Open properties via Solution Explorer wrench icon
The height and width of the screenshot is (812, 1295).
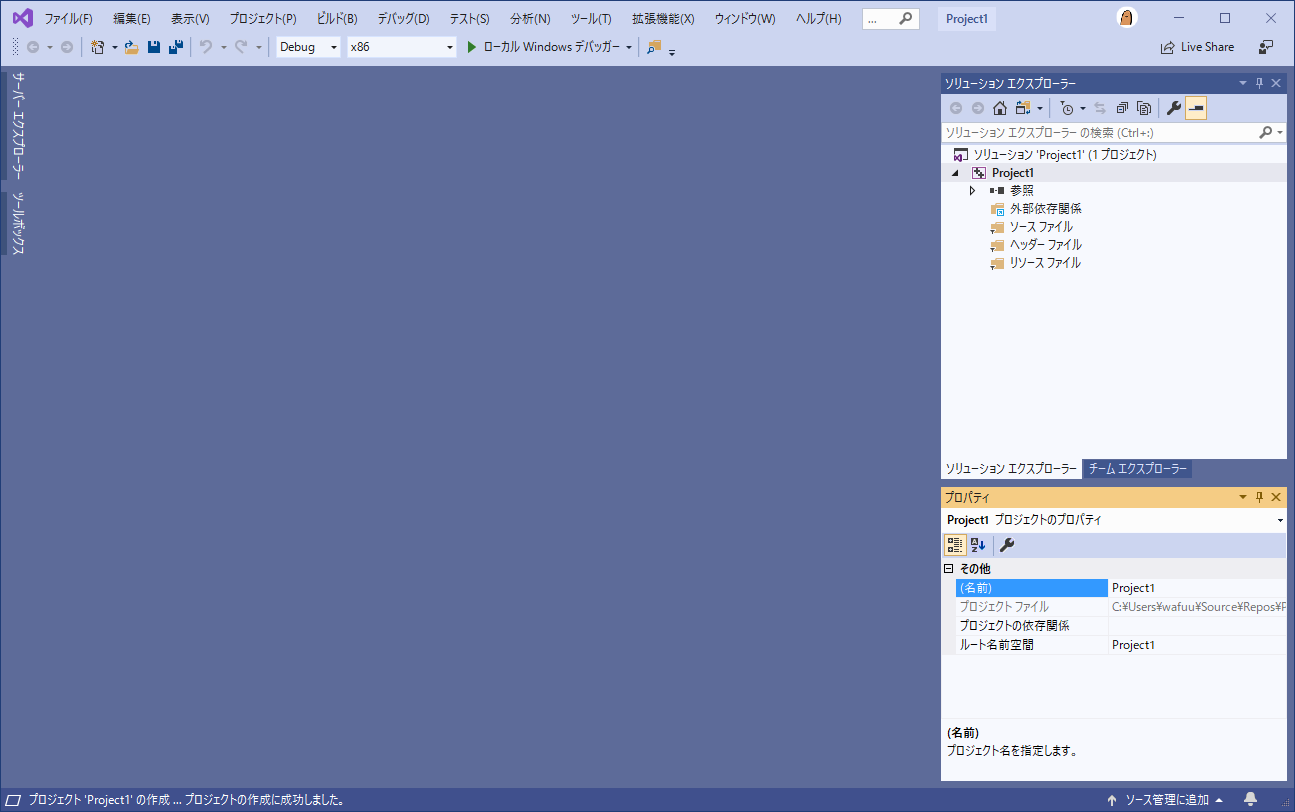pyautogui.click(x=1174, y=108)
